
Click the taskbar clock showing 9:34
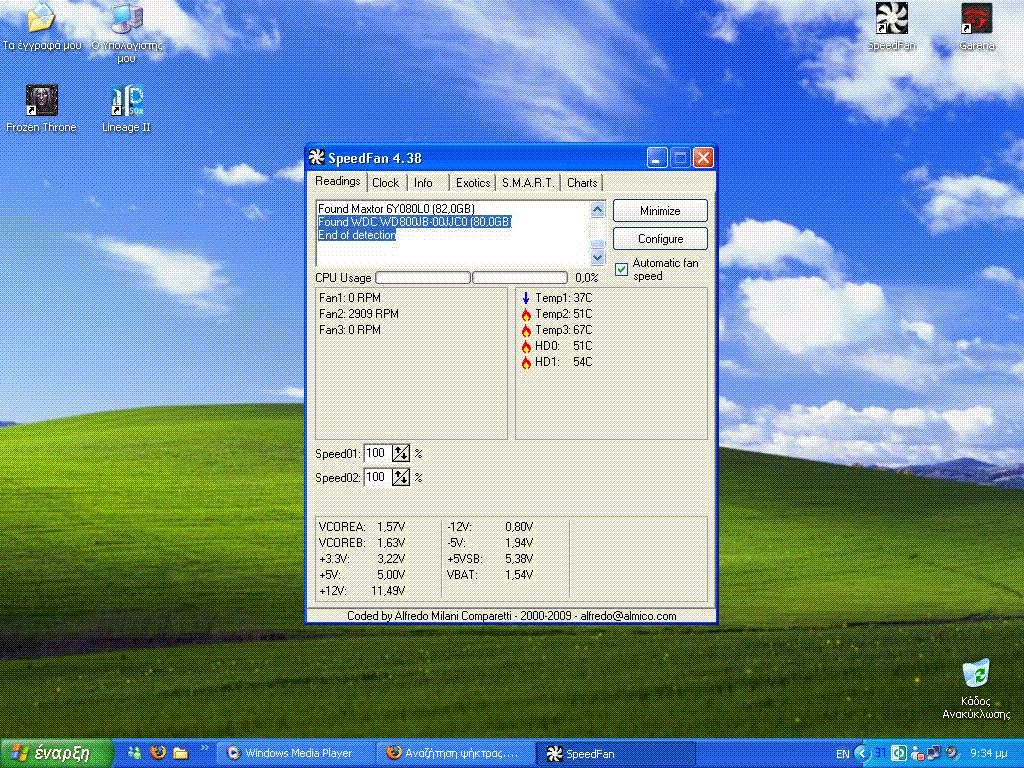click(x=988, y=754)
